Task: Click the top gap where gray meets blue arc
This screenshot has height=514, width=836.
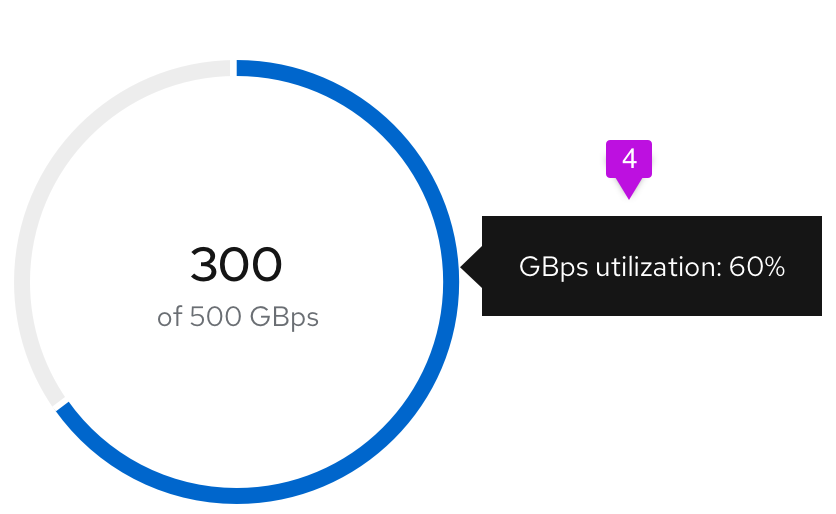Action: click(233, 68)
